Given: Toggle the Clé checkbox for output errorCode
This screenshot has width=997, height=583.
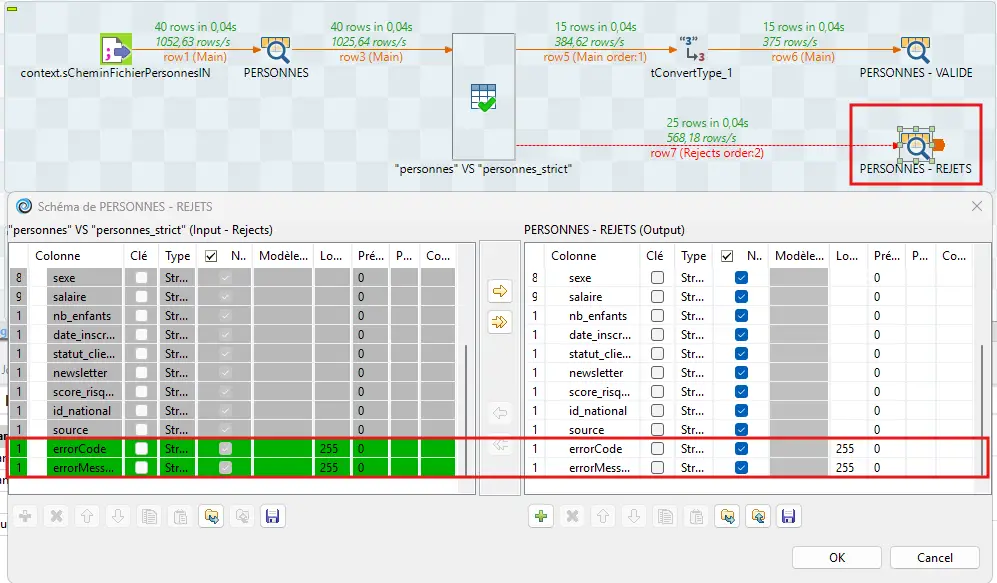Looking at the screenshot, I should (x=657, y=449).
